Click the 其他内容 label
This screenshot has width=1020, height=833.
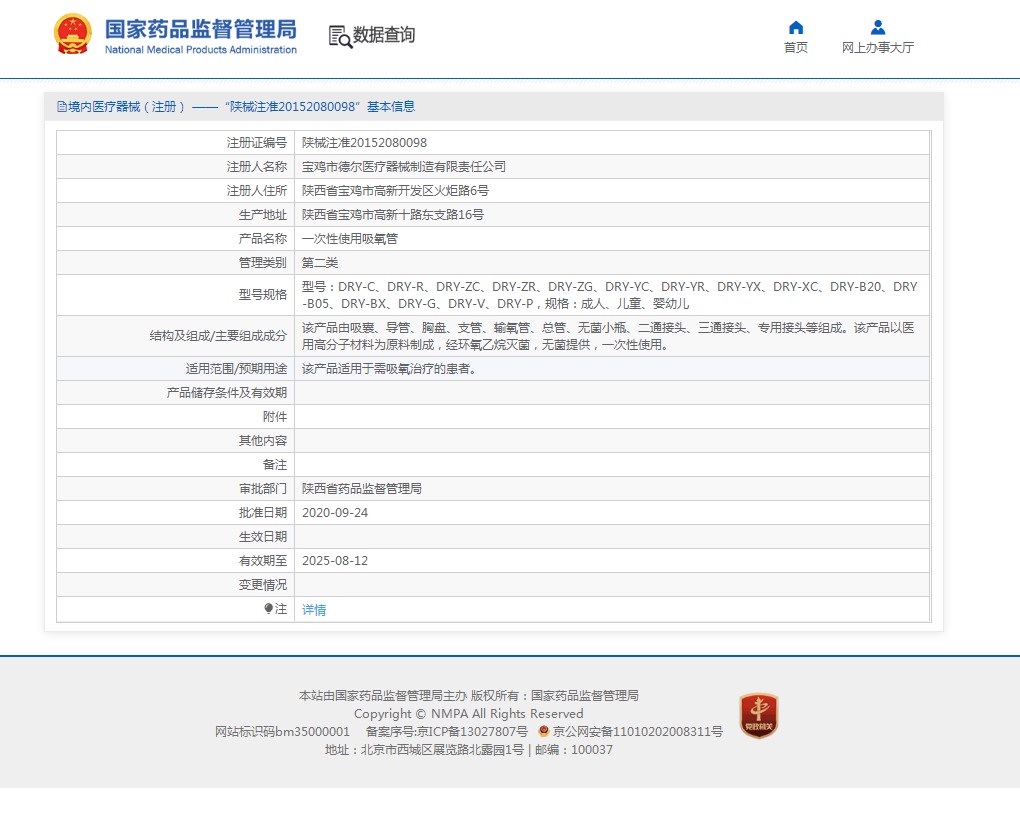262,441
